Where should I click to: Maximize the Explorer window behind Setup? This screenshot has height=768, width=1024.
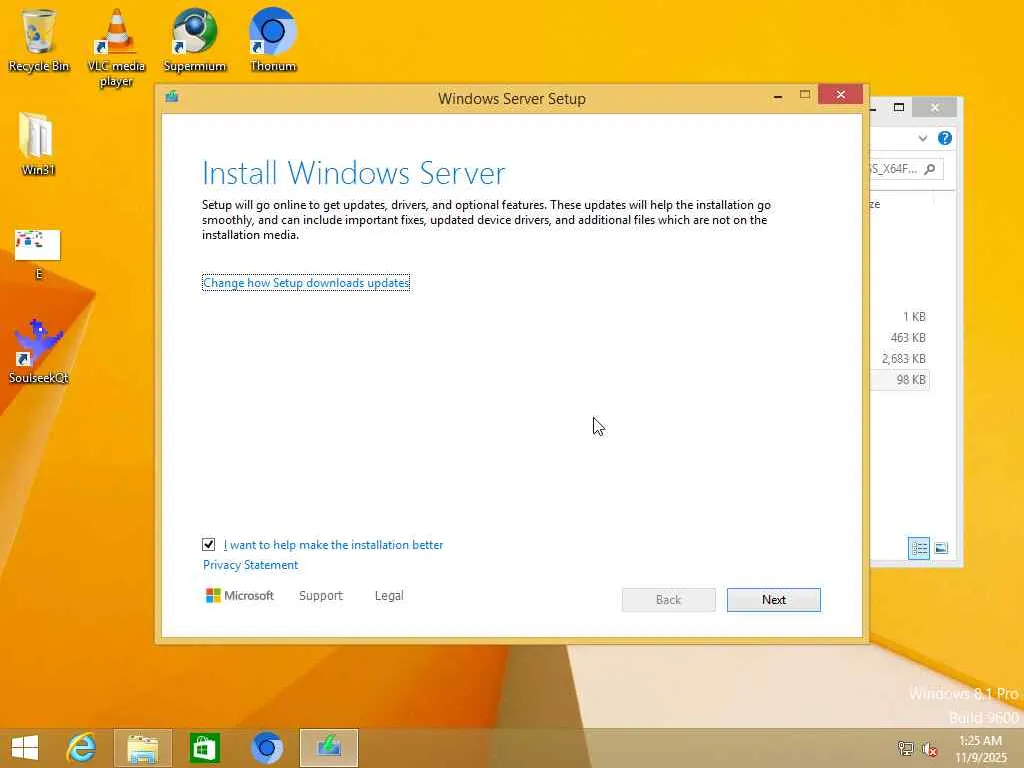point(899,107)
